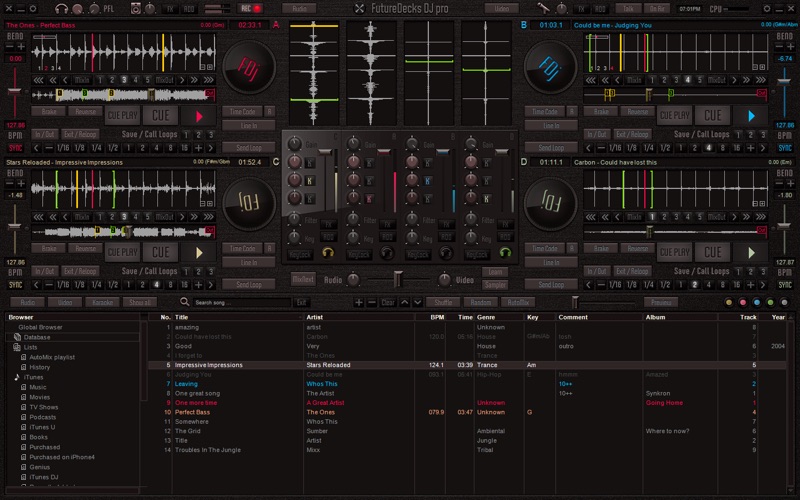Click the AutoMix button

tap(517, 302)
